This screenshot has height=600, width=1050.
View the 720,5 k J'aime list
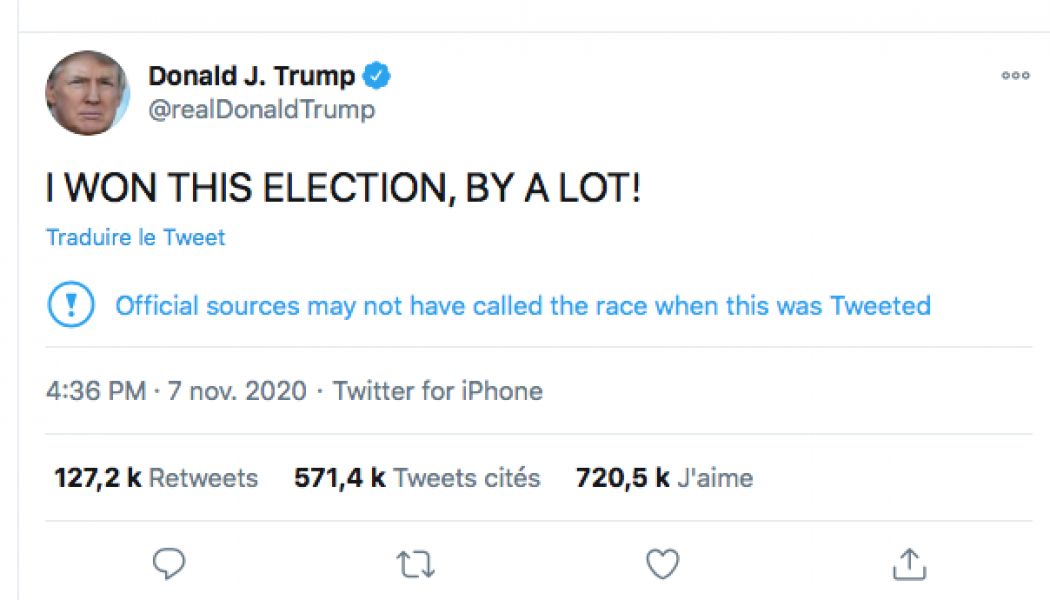(x=664, y=478)
